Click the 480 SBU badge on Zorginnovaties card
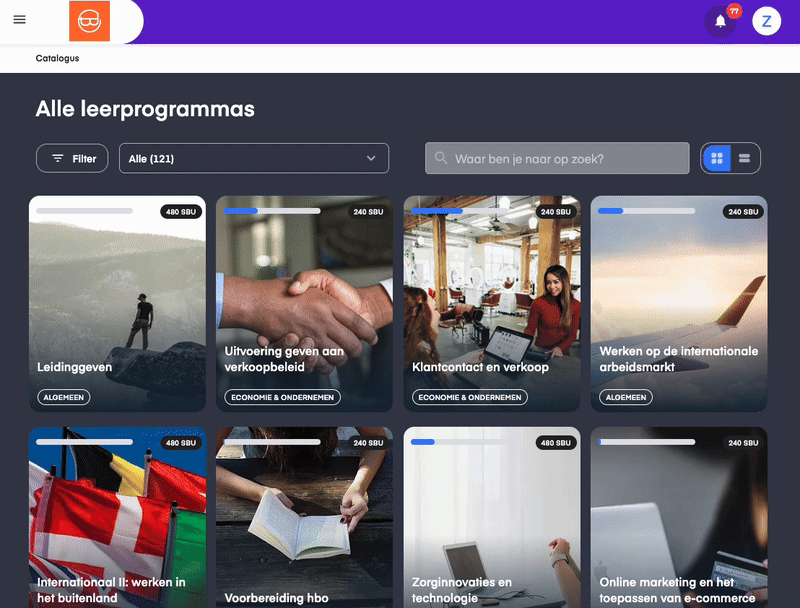This screenshot has height=608, width=800. pyautogui.click(x=556, y=443)
